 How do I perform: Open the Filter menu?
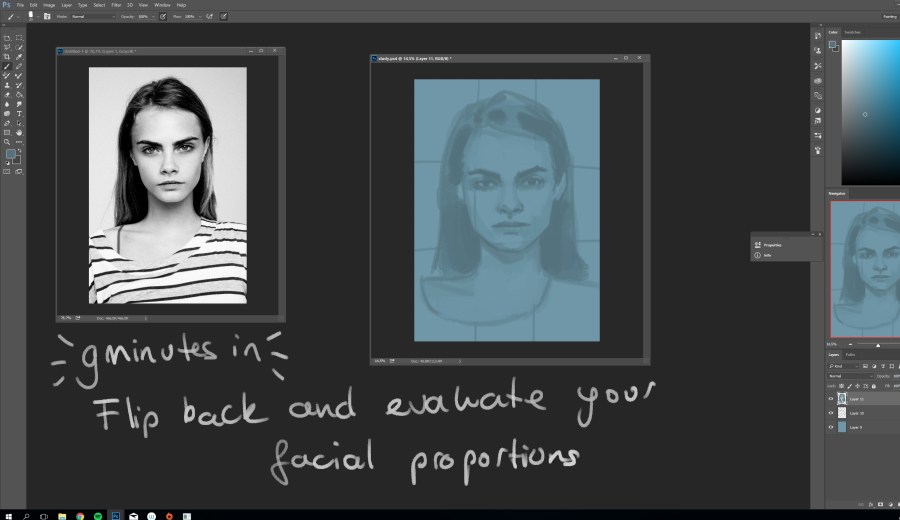point(117,5)
